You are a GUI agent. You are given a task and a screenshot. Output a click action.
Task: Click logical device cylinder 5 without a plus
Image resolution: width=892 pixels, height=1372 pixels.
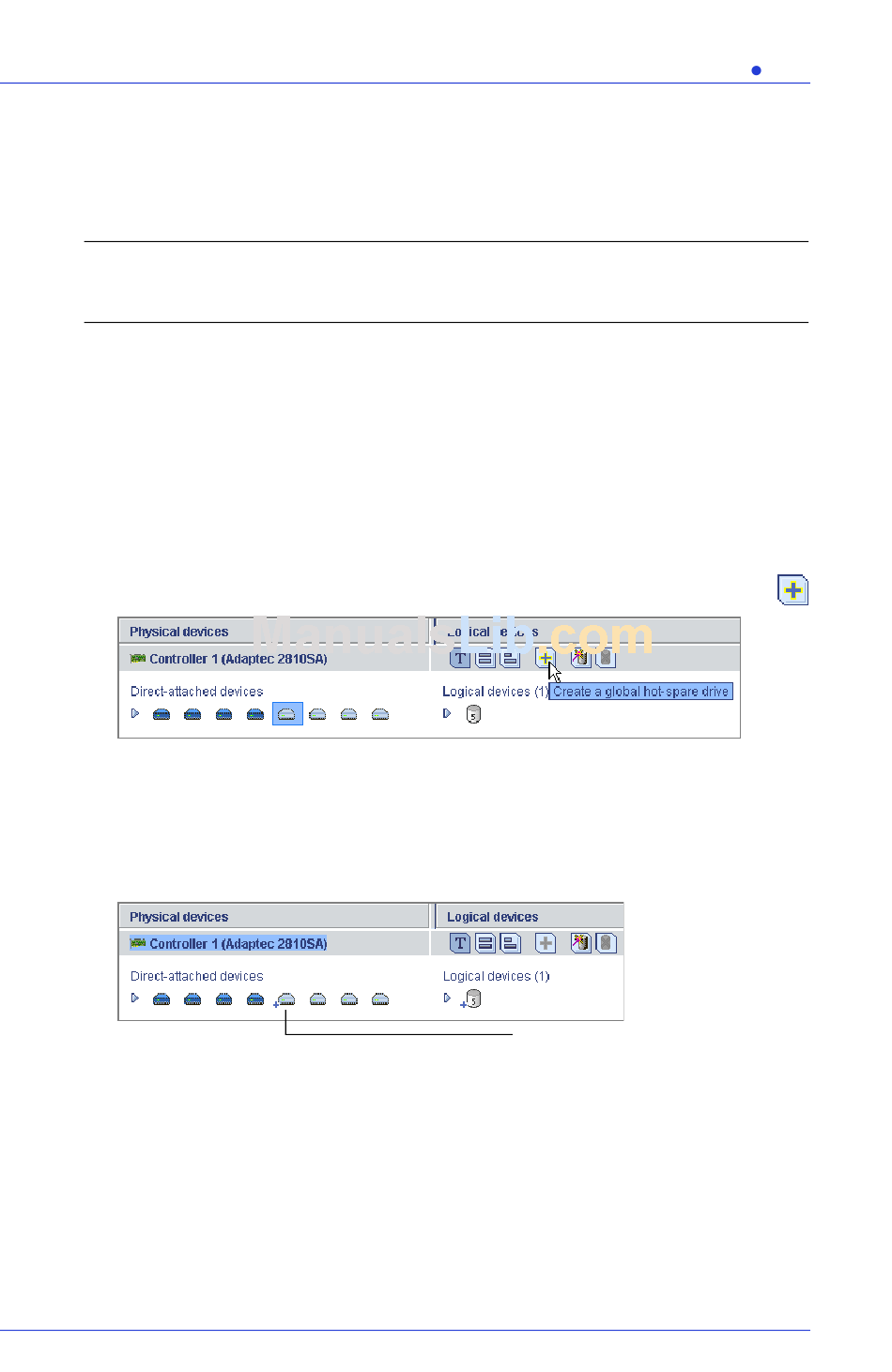[473, 715]
